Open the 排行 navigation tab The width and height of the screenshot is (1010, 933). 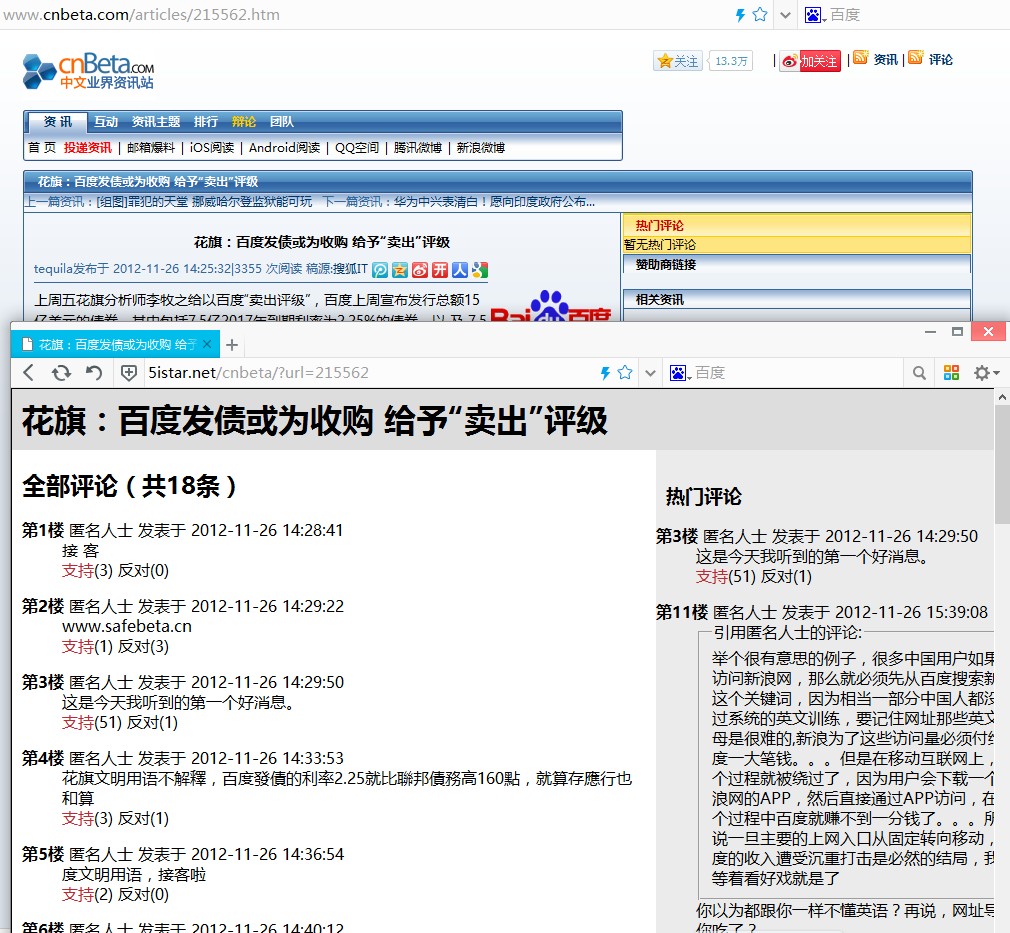coord(206,122)
